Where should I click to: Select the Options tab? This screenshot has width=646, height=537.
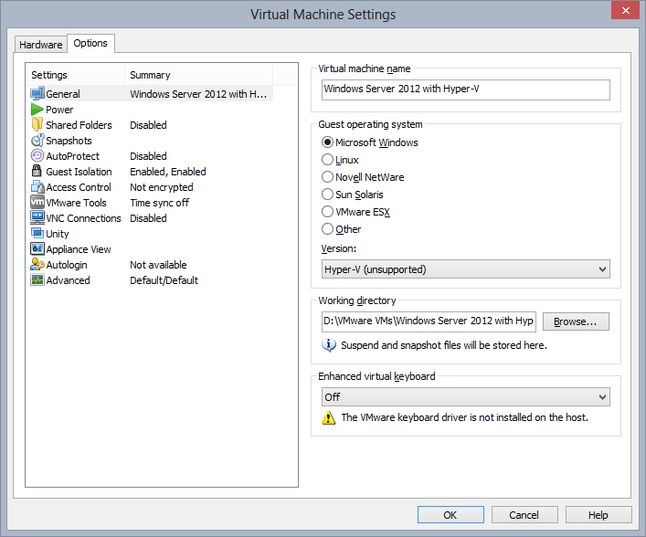(91, 43)
